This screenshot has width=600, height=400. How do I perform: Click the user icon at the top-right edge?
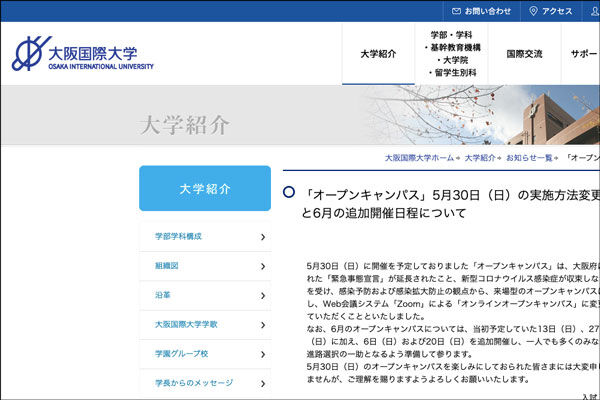click(595, 11)
